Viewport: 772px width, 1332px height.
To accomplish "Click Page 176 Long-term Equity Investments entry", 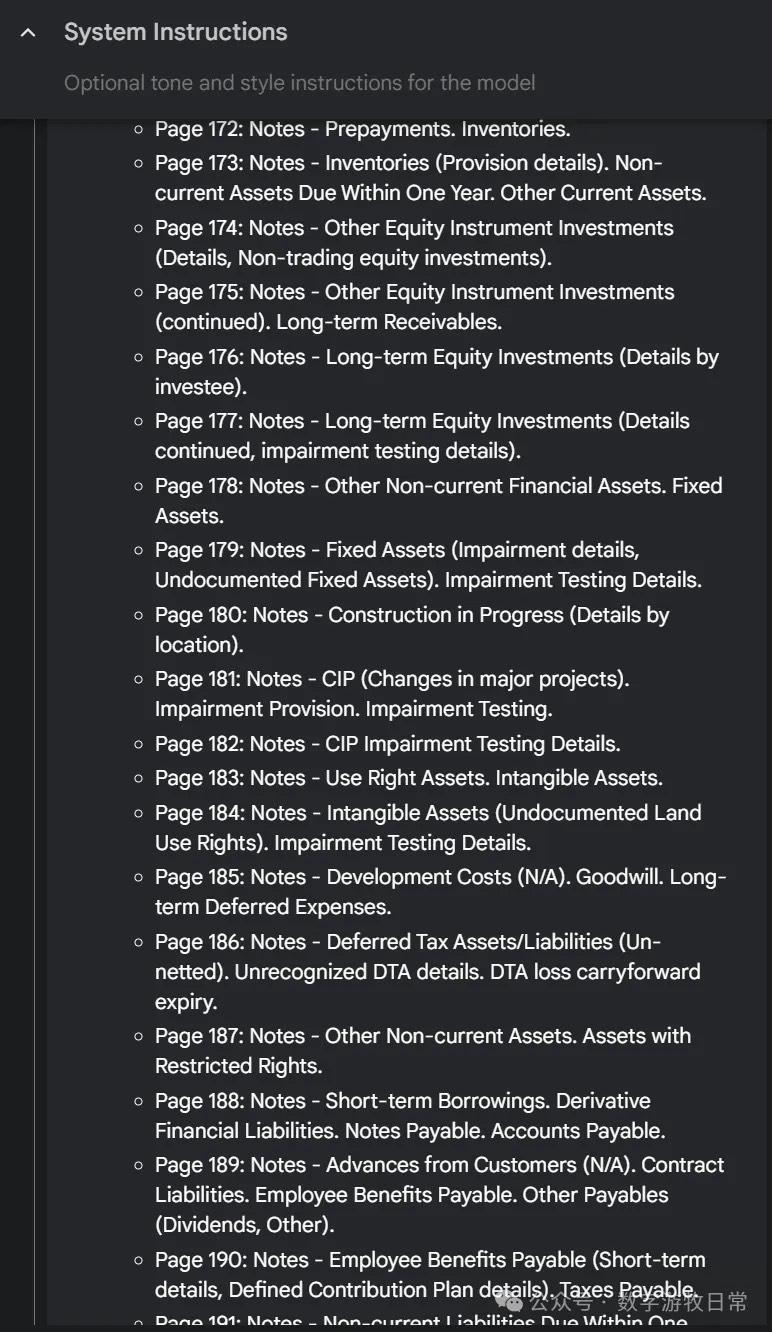I will tap(436, 371).
